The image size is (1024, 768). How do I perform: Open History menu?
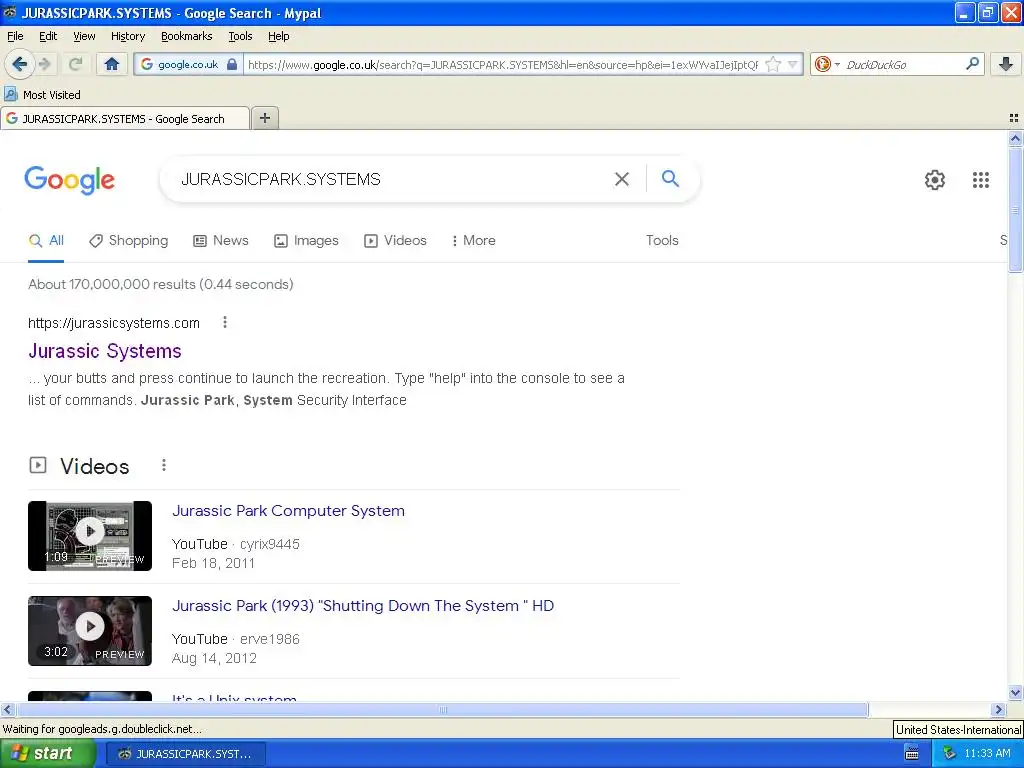pos(127,36)
